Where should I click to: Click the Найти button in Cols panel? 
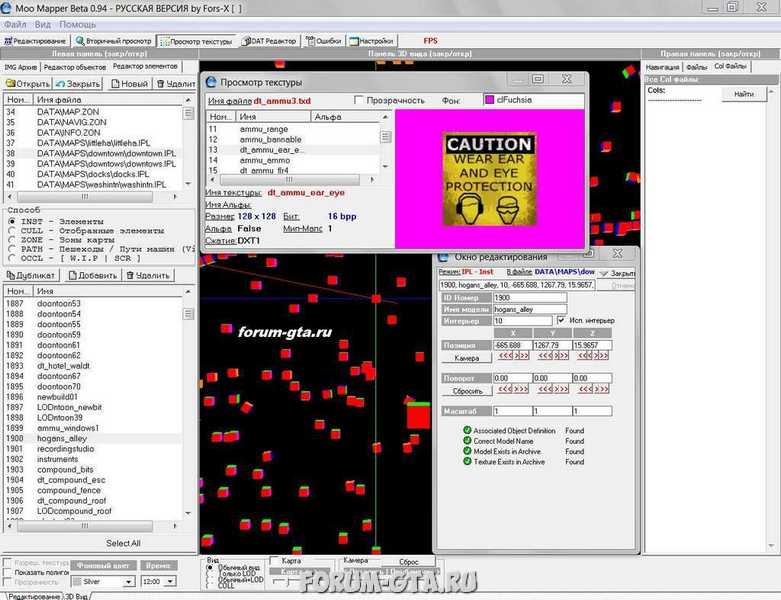coord(744,94)
